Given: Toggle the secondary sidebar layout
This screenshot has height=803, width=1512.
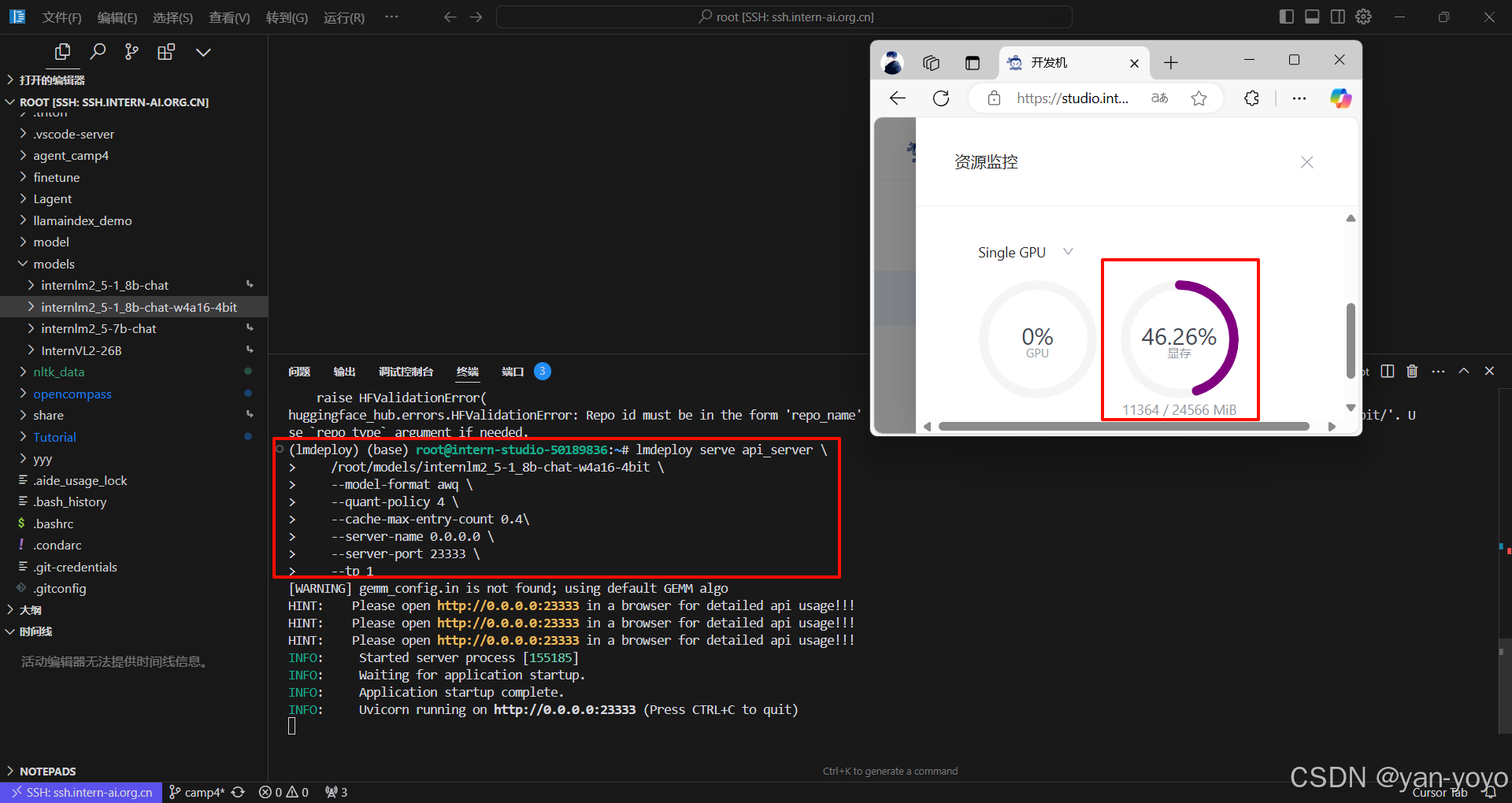Looking at the screenshot, I should (x=1338, y=17).
